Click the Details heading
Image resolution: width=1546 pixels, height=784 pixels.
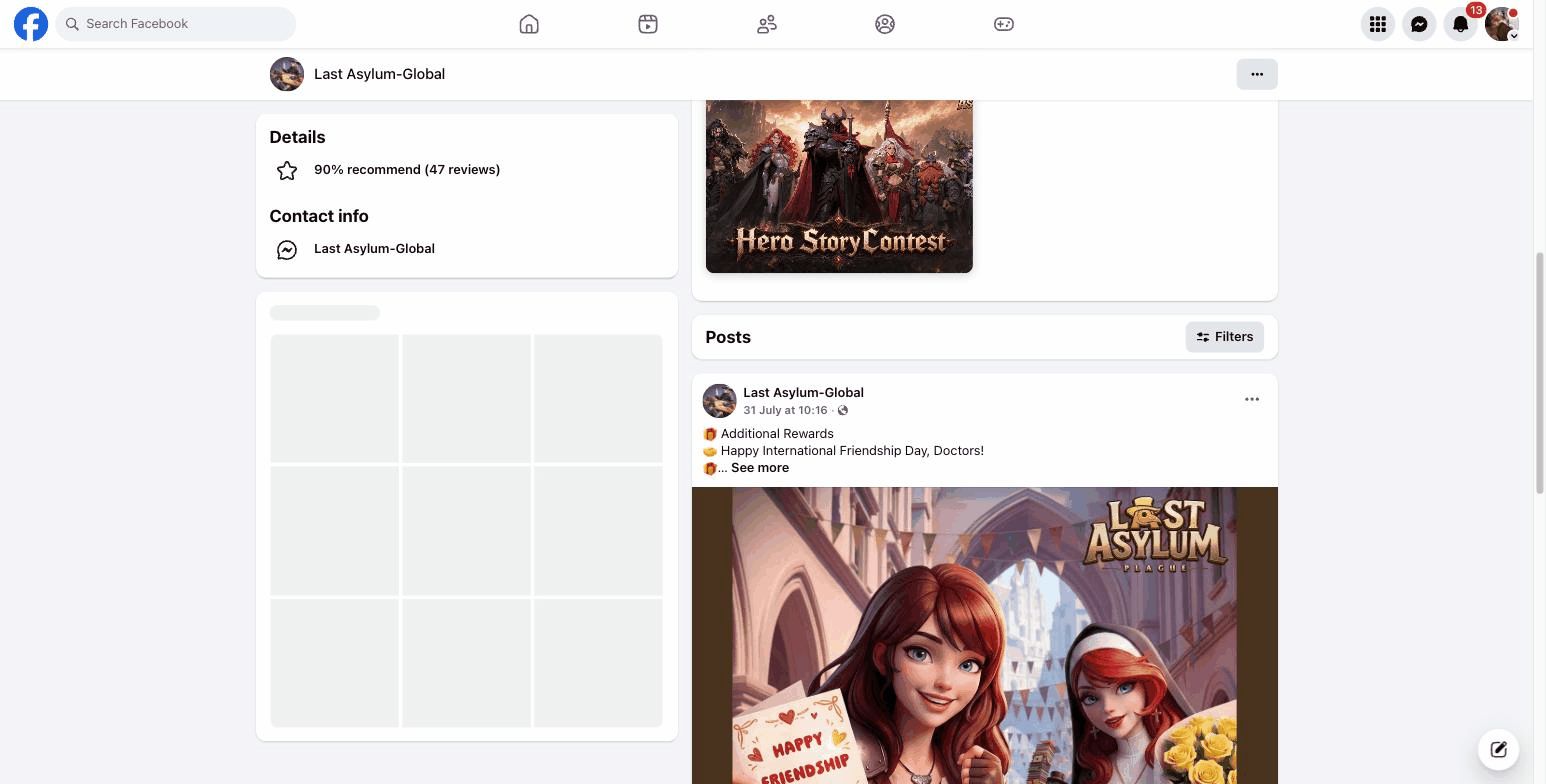coord(297,137)
